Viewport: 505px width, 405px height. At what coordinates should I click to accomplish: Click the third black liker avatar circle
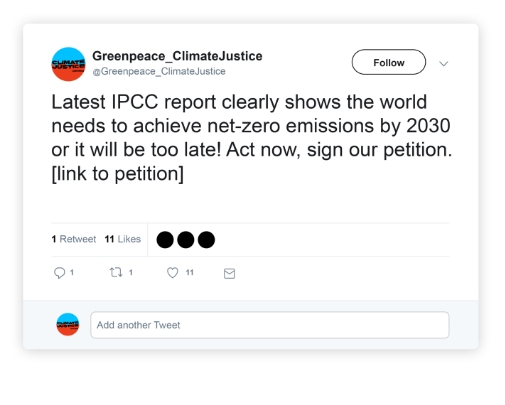206,240
